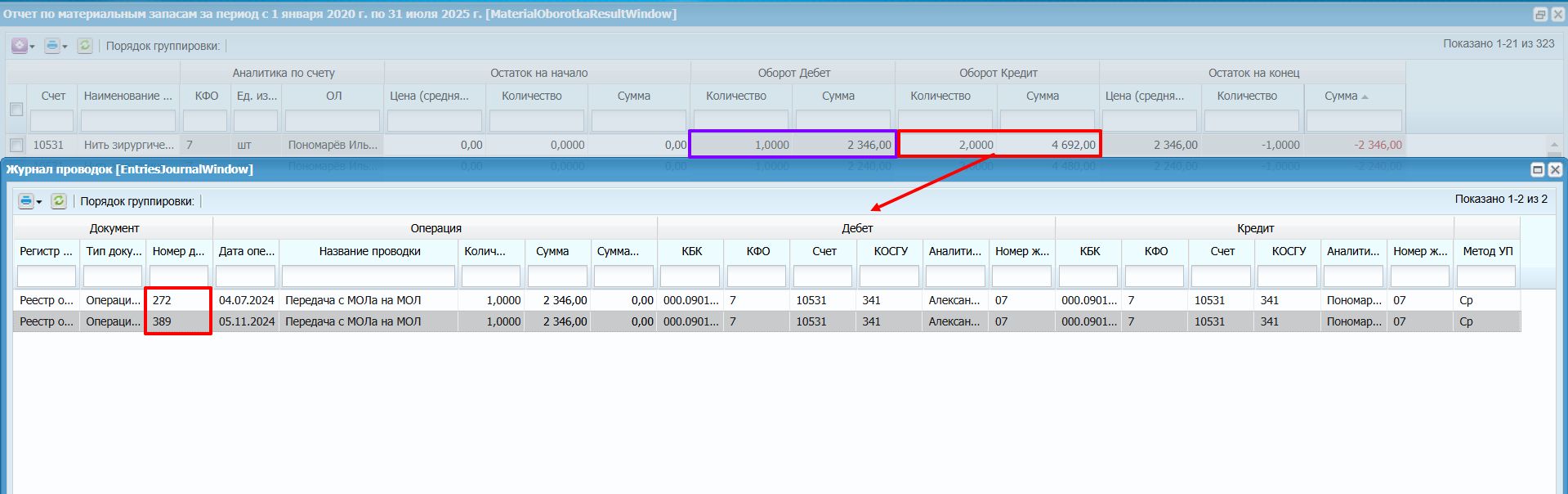Sort report by Наименование column header
The width and height of the screenshot is (1568, 494).
tap(129, 96)
